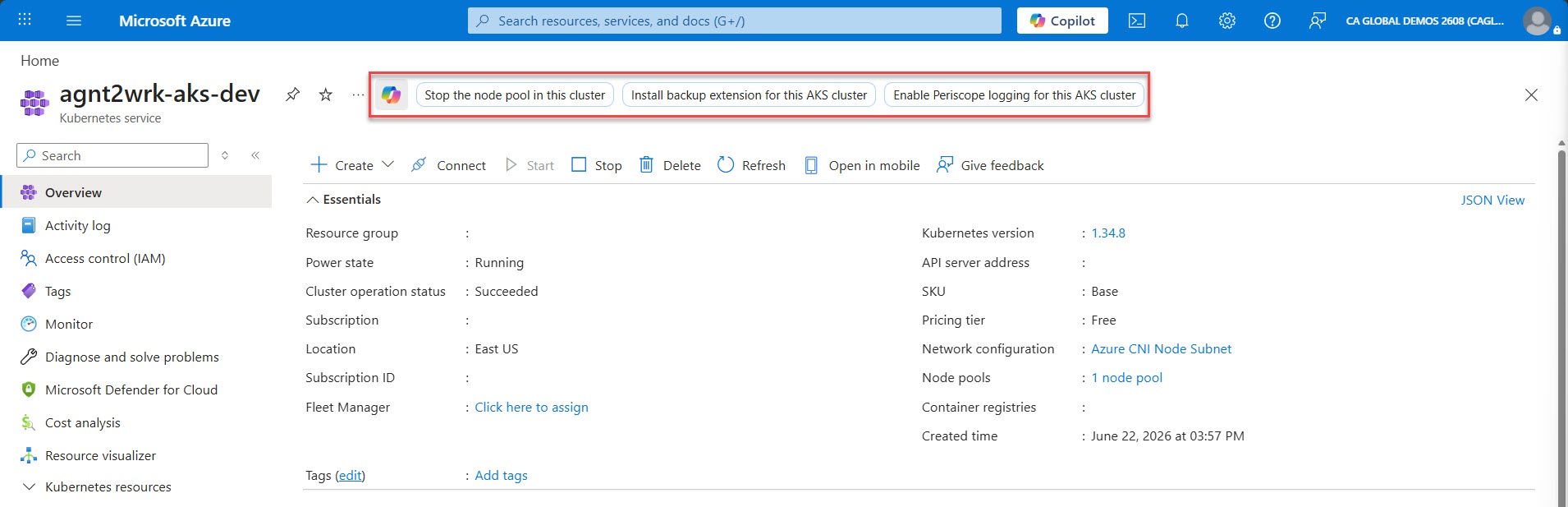Favorite the cluster with star icon
The height and width of the screenshot is (507, 1568).
pyautogui.click(x=326, y=94)
